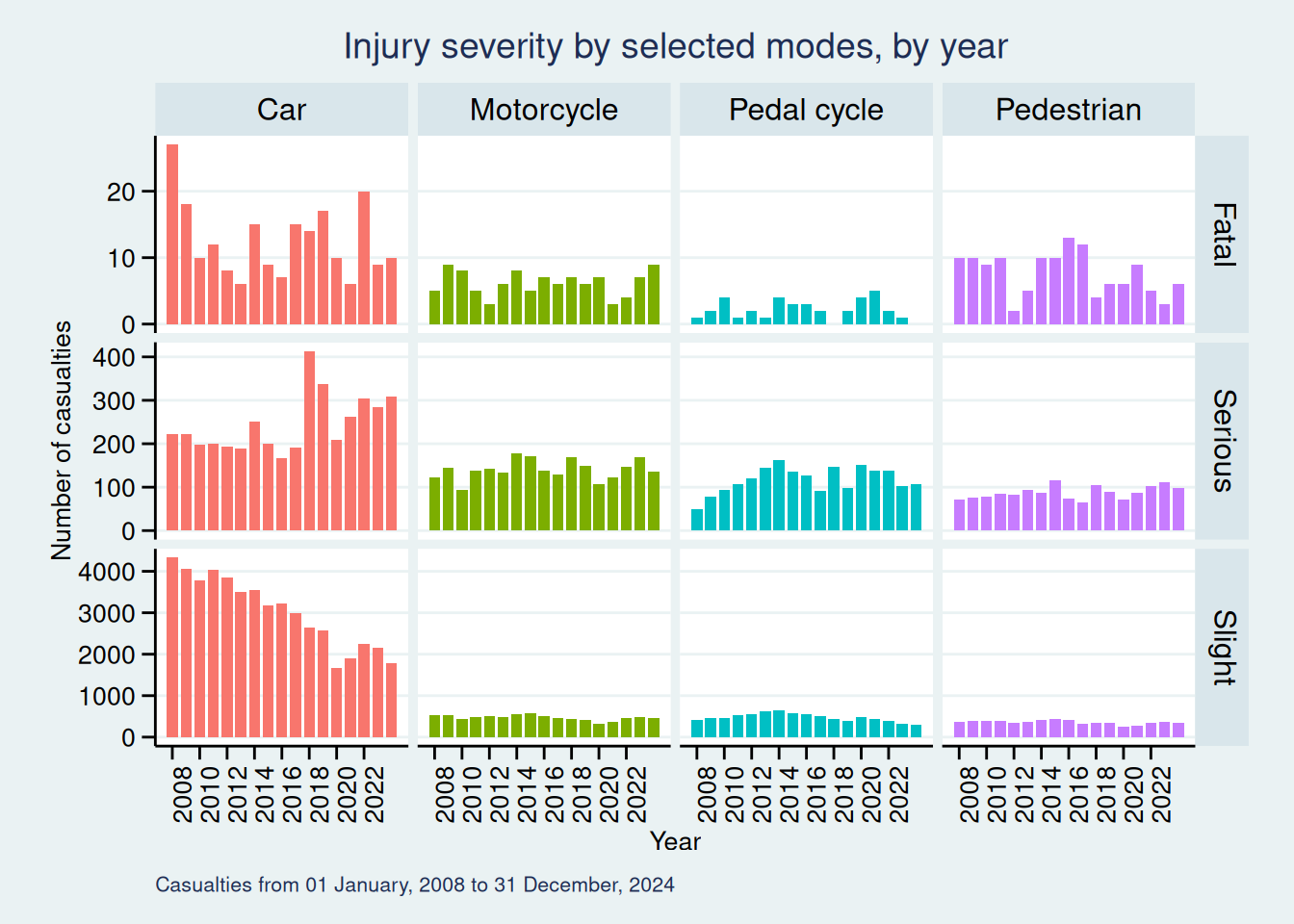This screenshot has height=924, width=1294.
Task: Click the 'Number of casualties' y-axis title
Action: point(62,441)
